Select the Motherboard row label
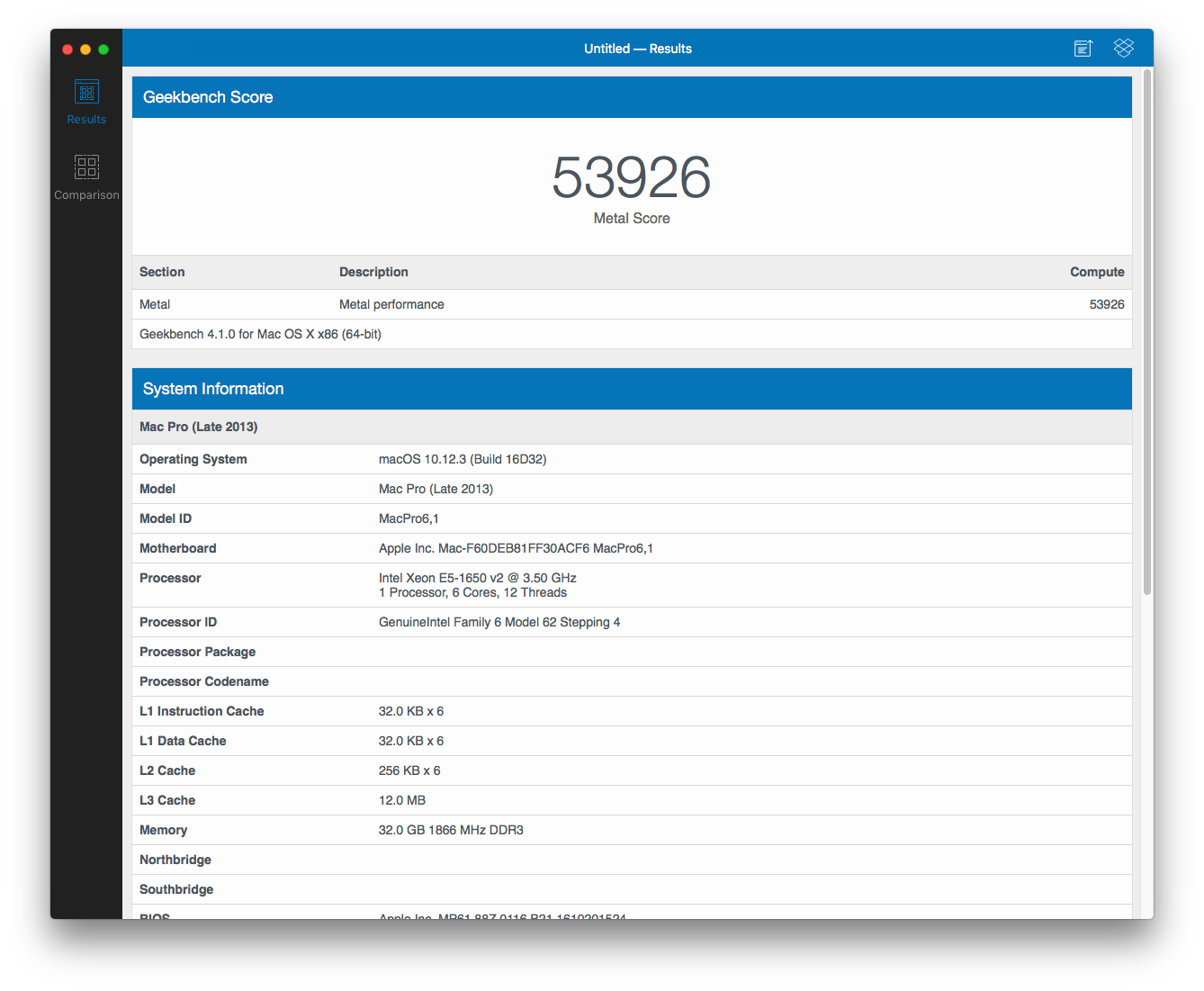 tap(178, 548)
